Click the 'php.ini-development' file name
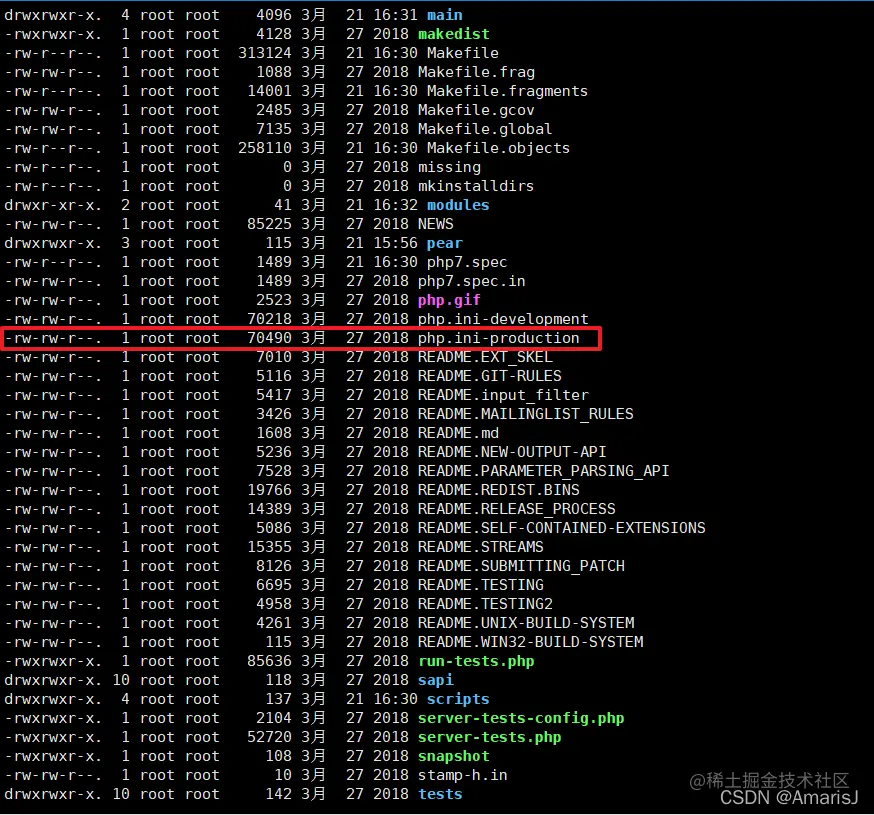This screenshot has height=815, width=874. coord(503,319)
